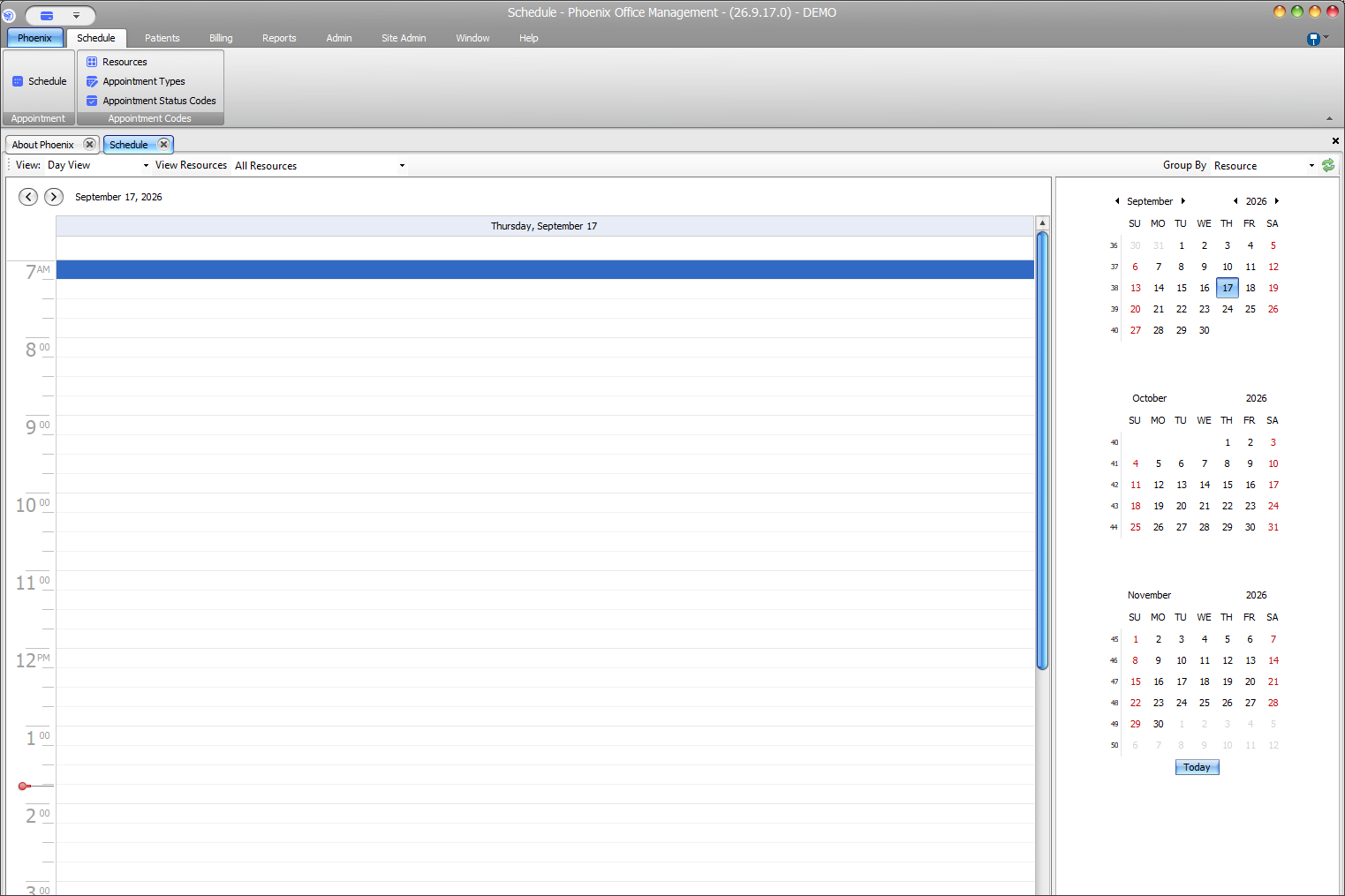Open dropdown arrow next to help icon
Screen dimensions: 1345x896
click(x=1326, y=37)
